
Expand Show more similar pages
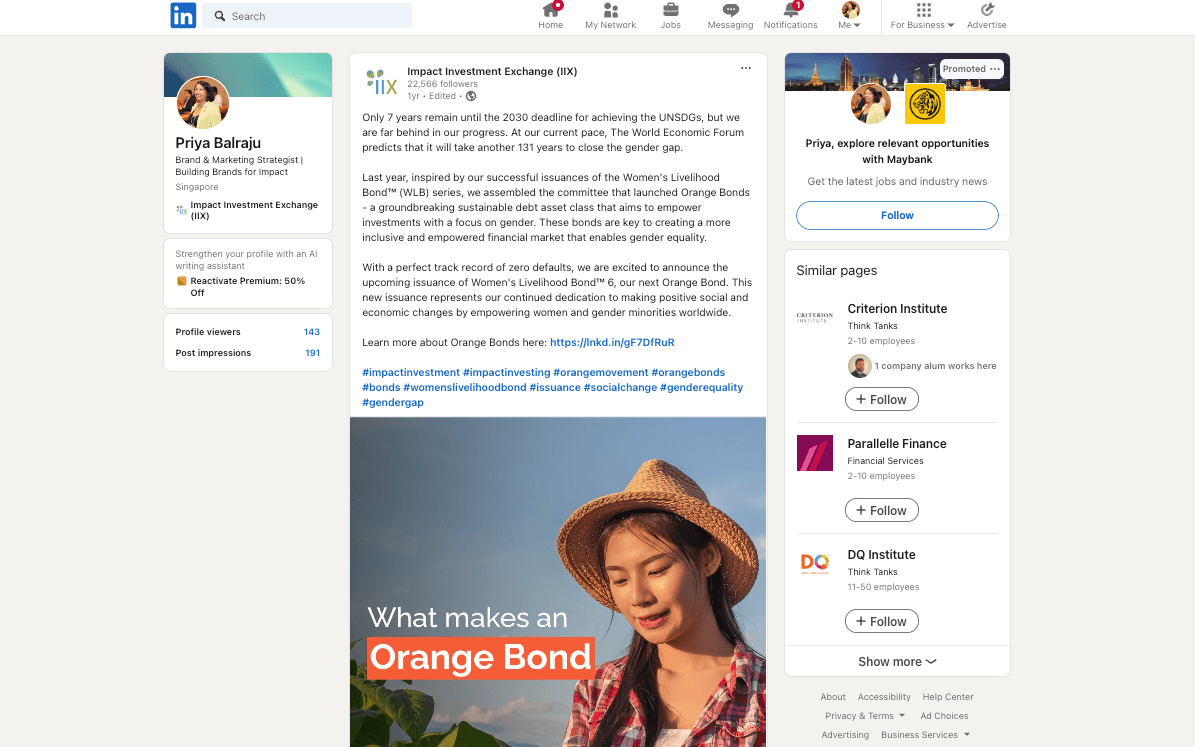pos(897,662)
